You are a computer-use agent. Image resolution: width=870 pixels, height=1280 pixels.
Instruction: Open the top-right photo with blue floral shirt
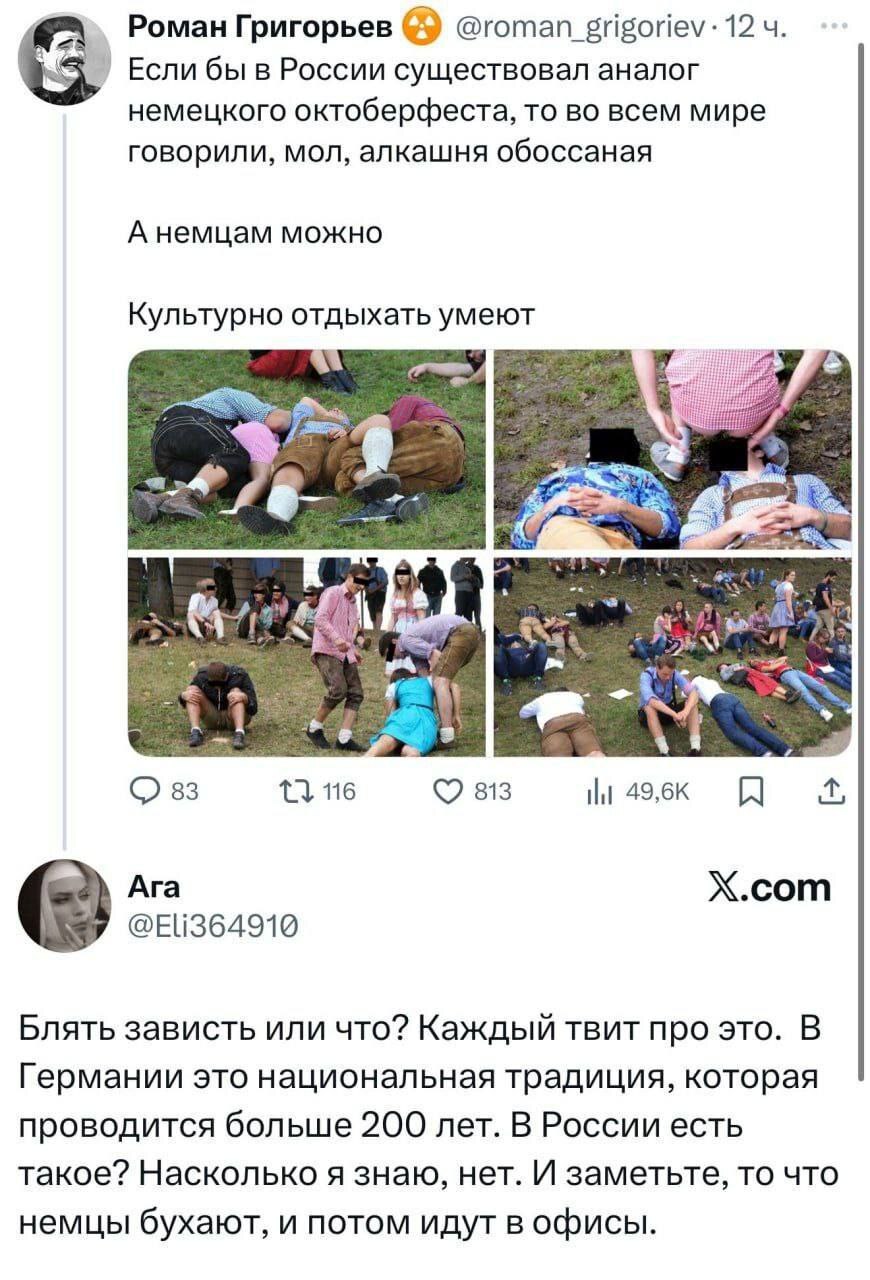coord(672,449)
